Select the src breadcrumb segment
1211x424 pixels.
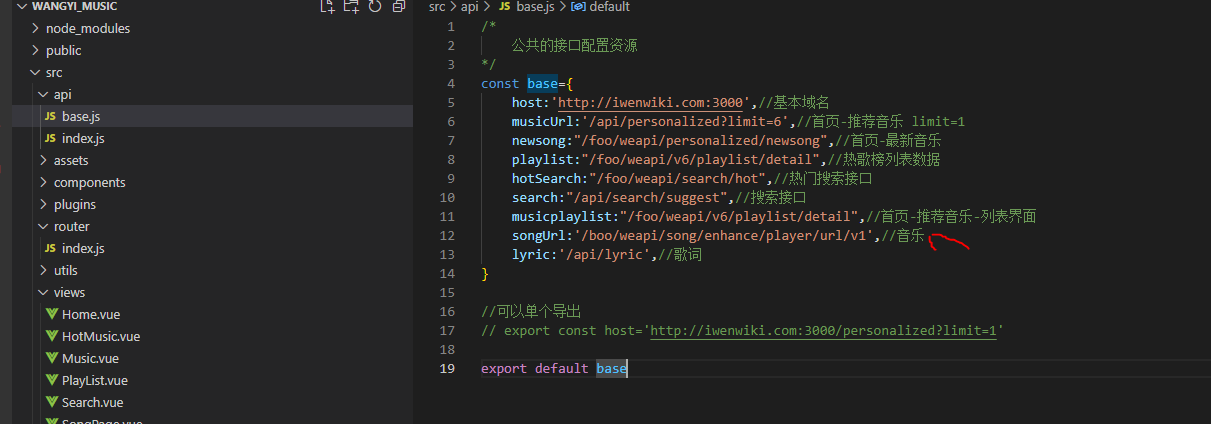[x=437, y=7]
